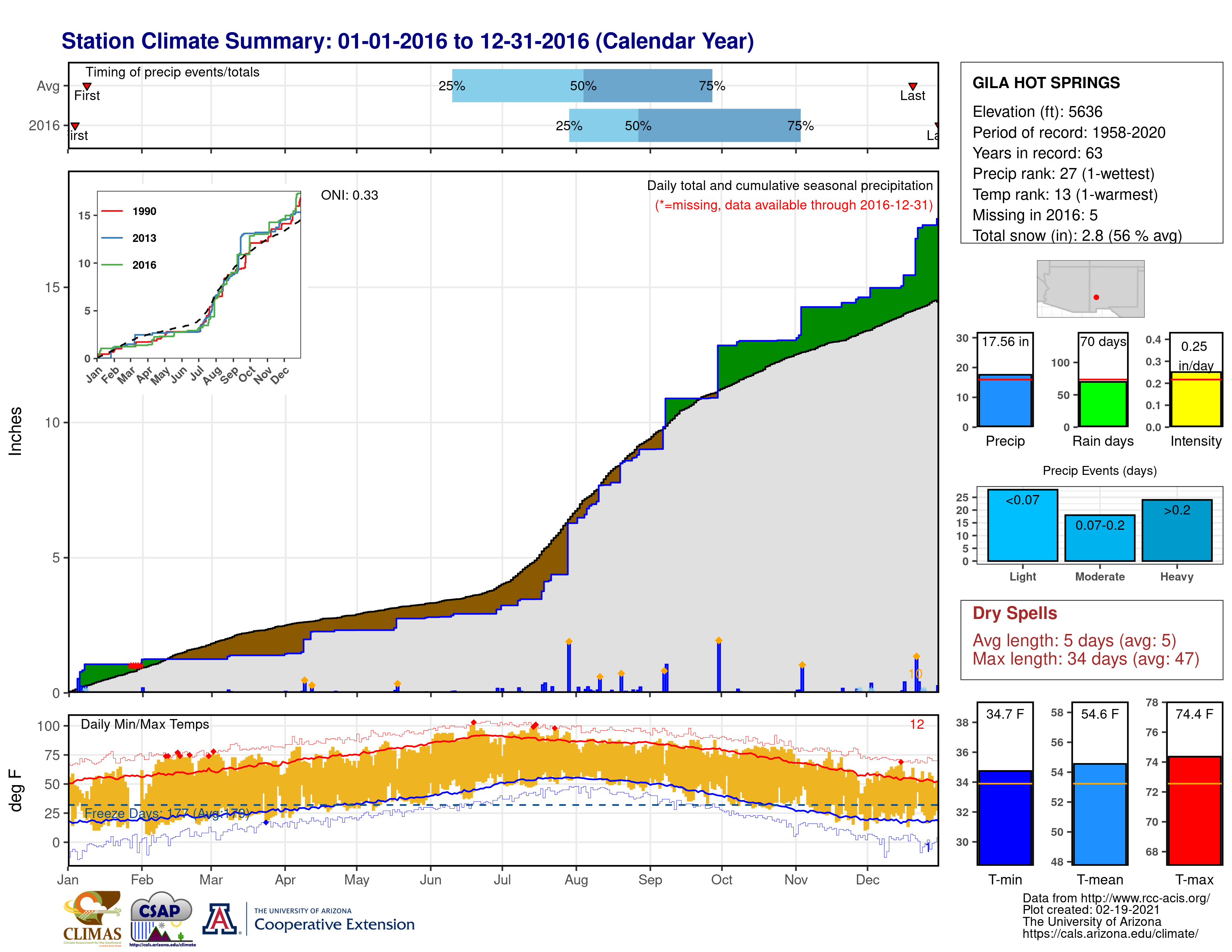Viewport: 1232px width, 952px height.
Task: Click the red missing data notice text
Action: 794,205
